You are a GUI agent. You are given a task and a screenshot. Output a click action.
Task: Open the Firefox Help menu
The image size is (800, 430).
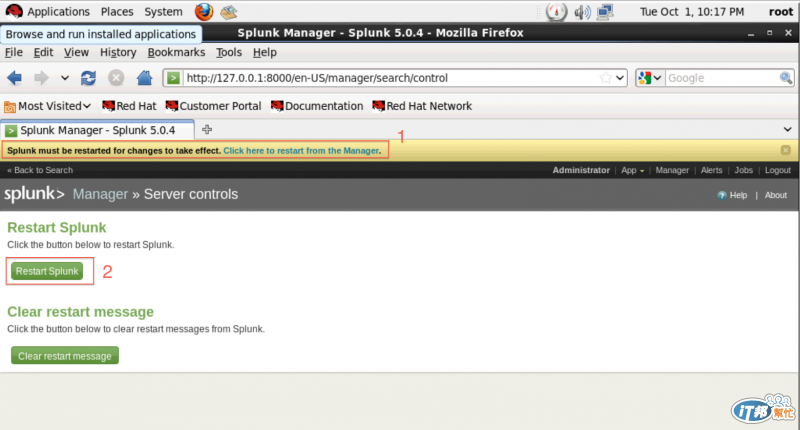[x=264, y=53]
